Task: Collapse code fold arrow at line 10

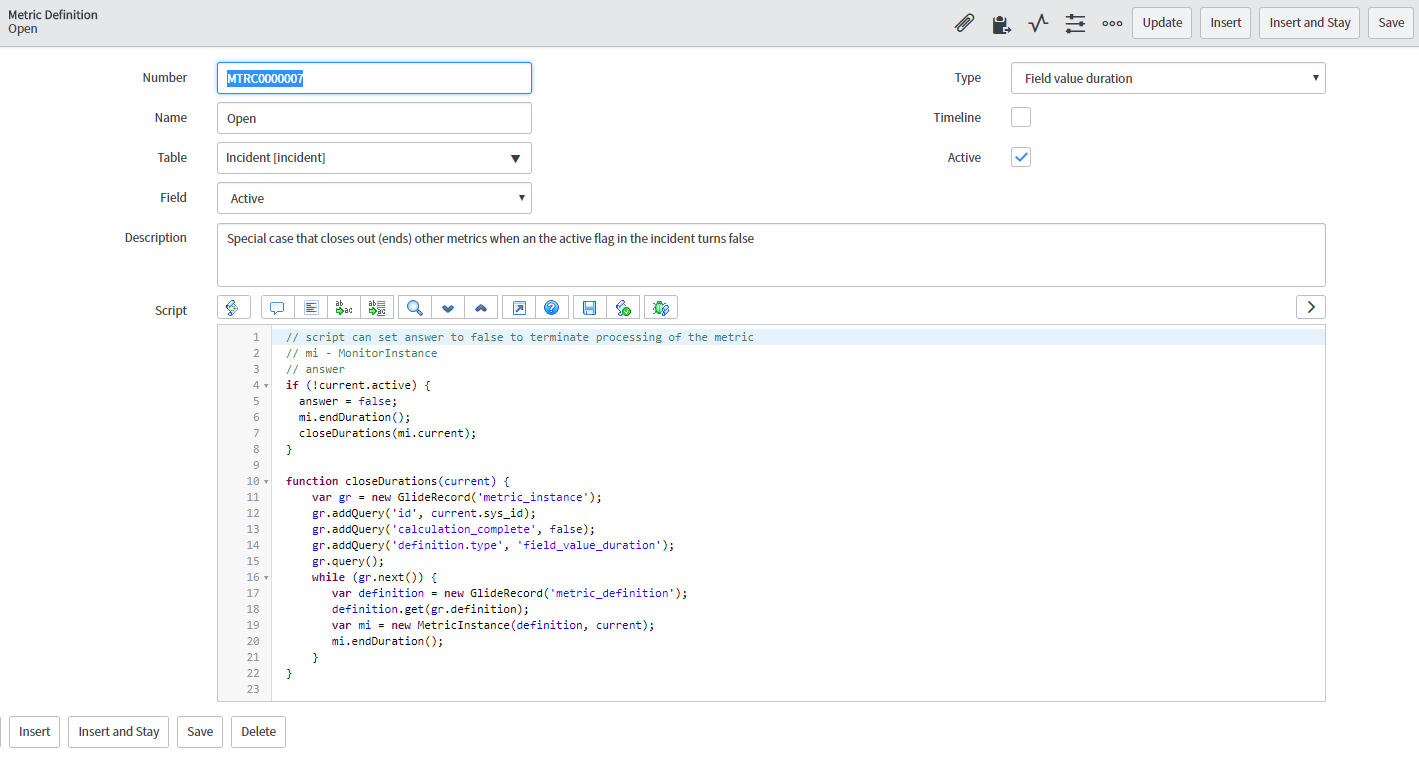Action: click(x=266, y=482)
